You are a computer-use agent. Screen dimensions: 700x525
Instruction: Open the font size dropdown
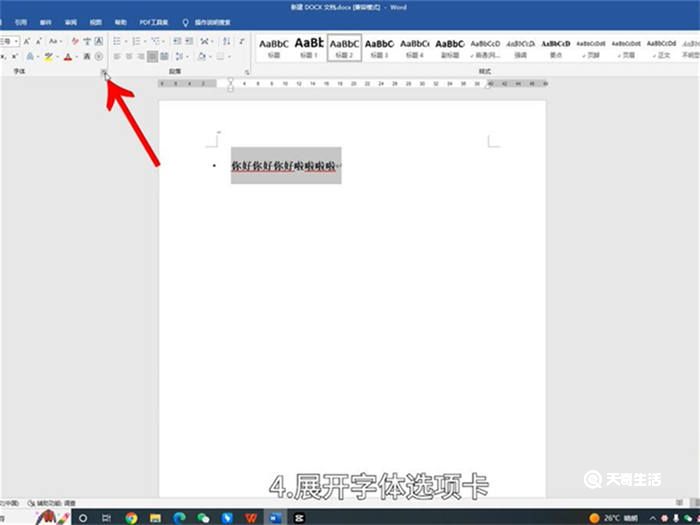click(x=16, y=42)
